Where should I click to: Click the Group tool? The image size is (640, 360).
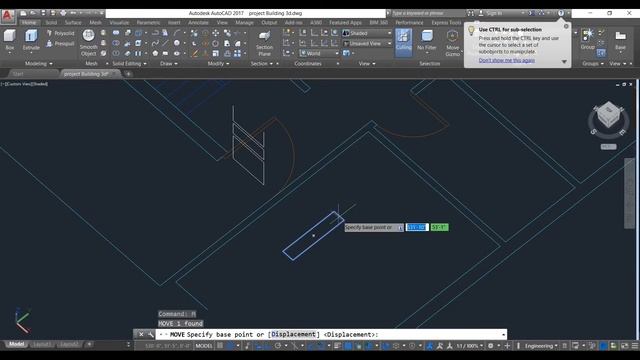pos(588,39)
